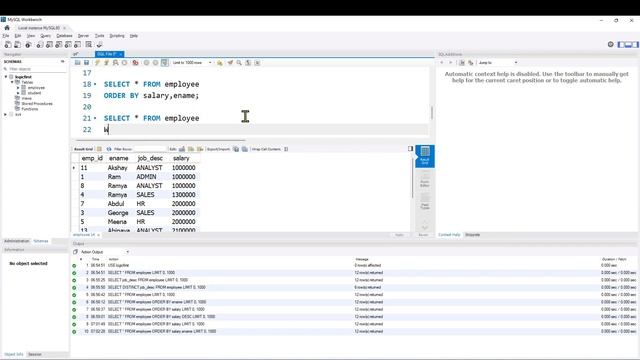This screenshot has height=360, width=640.
Task: Click the commit transaction icon
Action: [x=146, y=62]
